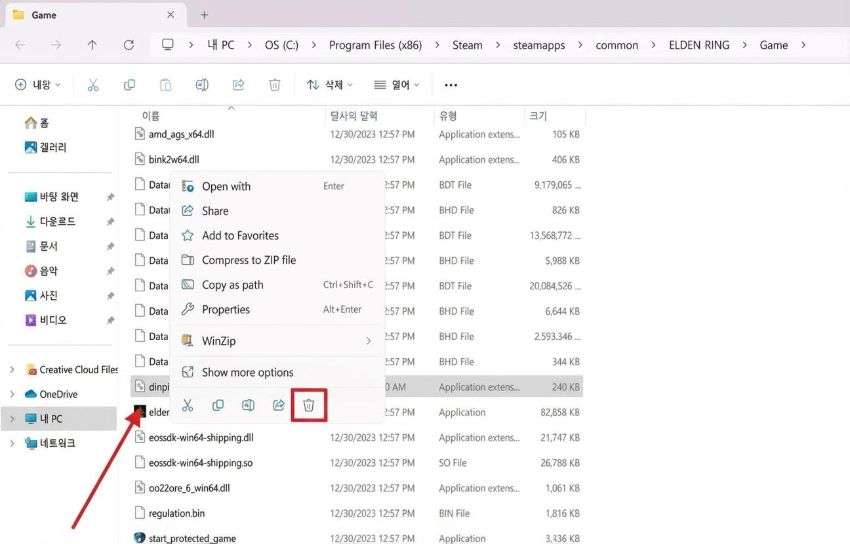Expand the OneDrive tree node

(12, 394)
